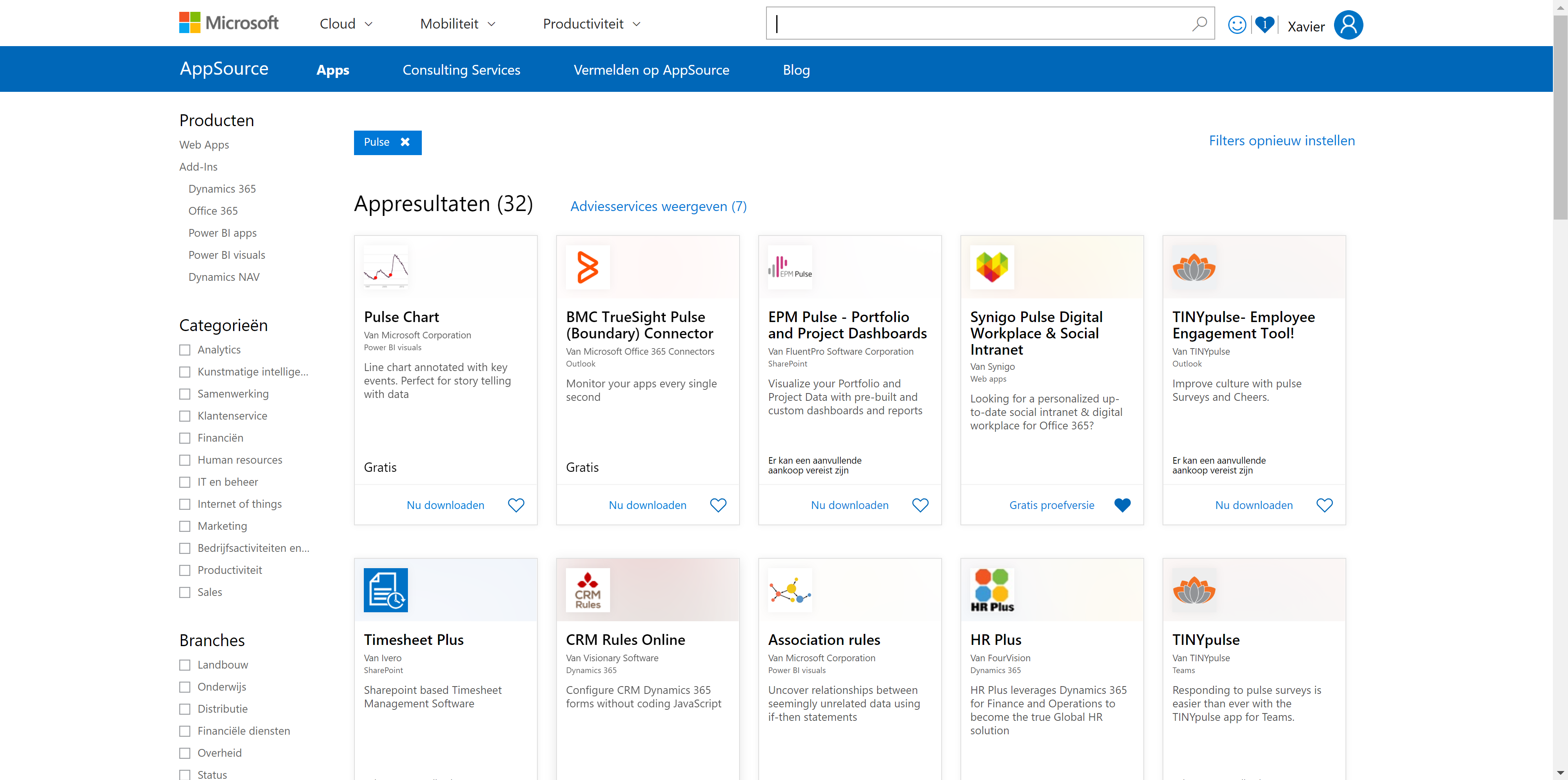Open saved favorites heart icon in header
The height and width of the screenshot is (780, 1568).
[1265, 25]
